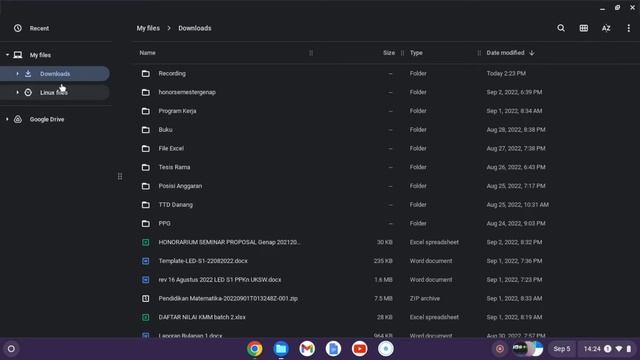Expand the Downloads tree arrow
The width and height of the screenshot is (640, 360).
17,74
